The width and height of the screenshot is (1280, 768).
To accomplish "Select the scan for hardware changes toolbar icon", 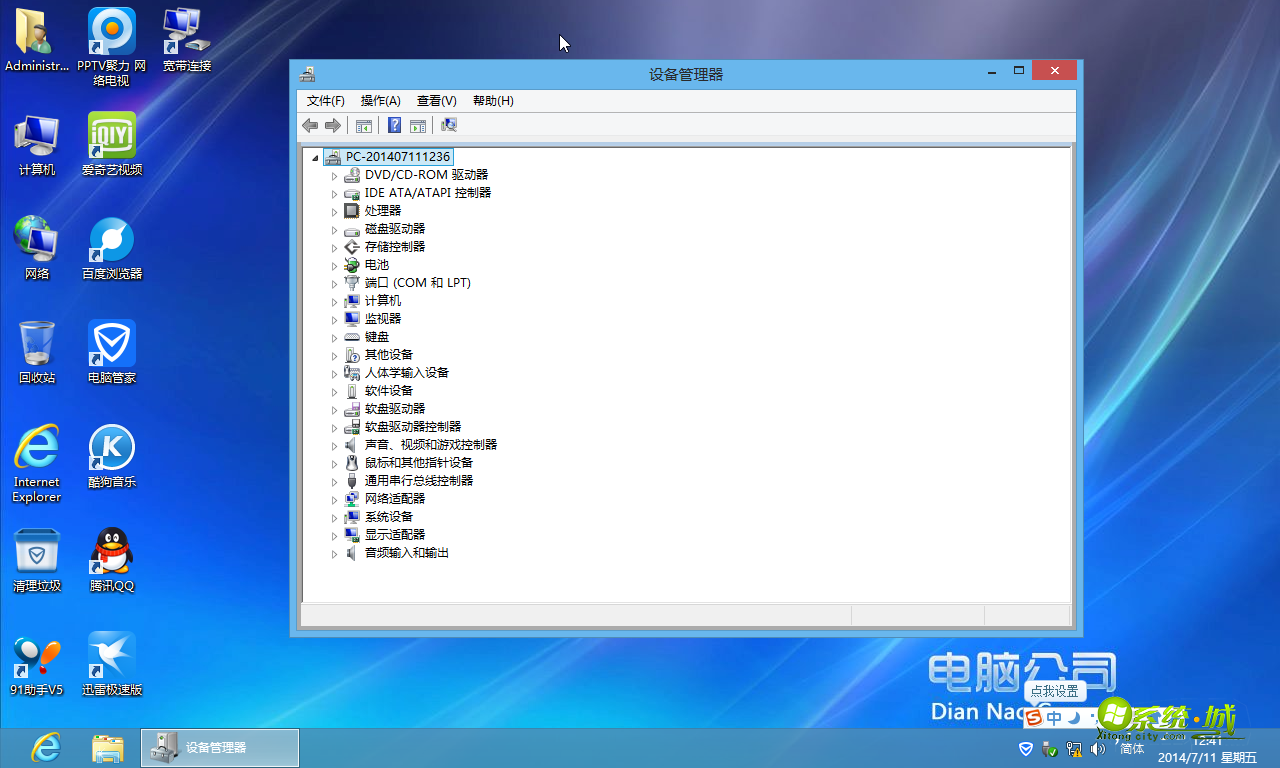I will point(448,125).
